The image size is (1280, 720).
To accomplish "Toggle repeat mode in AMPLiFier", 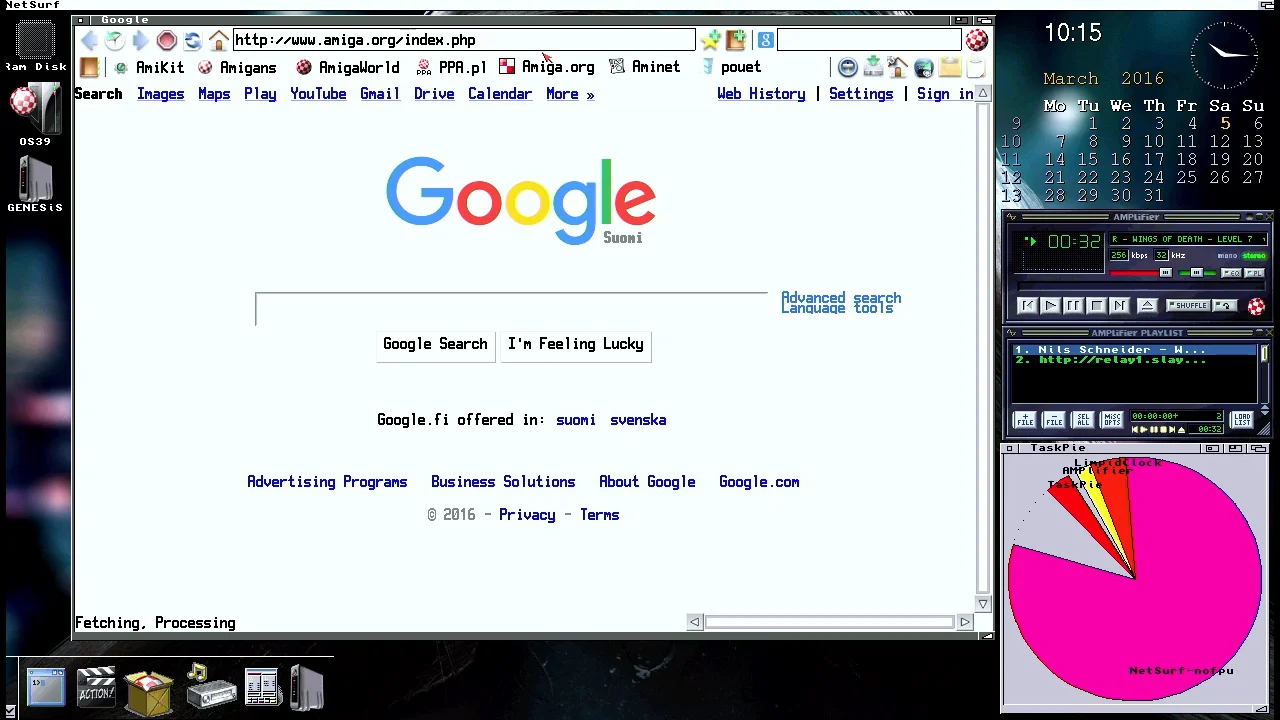I will (x=1224, y=306).
